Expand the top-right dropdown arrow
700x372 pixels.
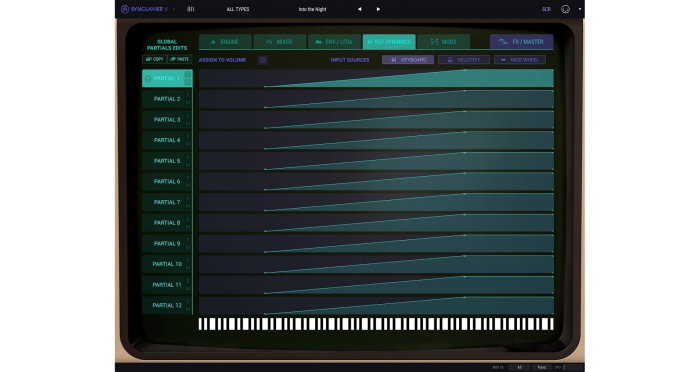click(x=579, y=9)
